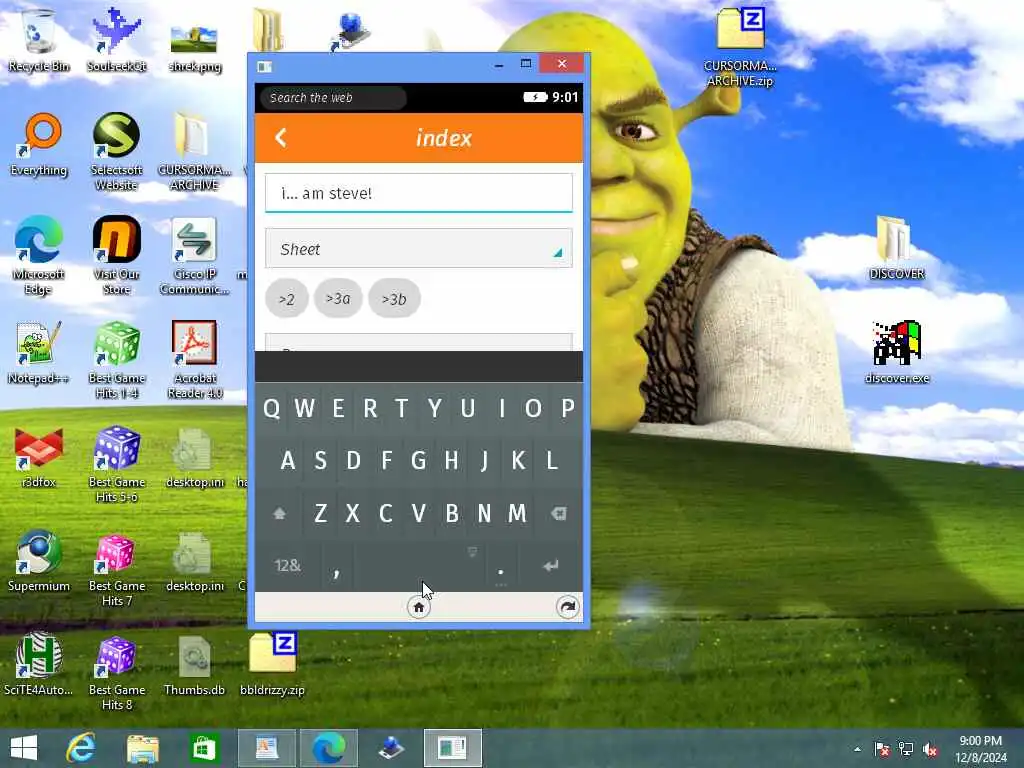Tap the enter key on the keyboard
This screenshot has width=1024, height=768.
(551, 566)
